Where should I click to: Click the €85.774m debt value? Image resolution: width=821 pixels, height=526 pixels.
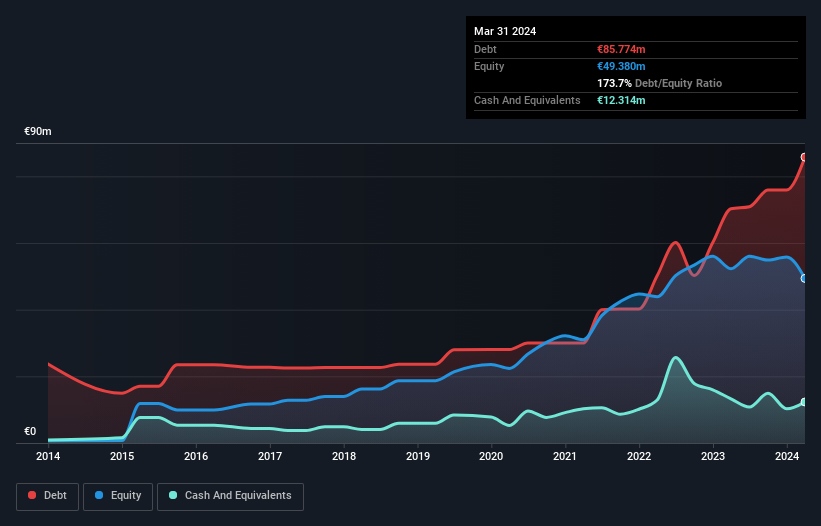tap(621, 49)
